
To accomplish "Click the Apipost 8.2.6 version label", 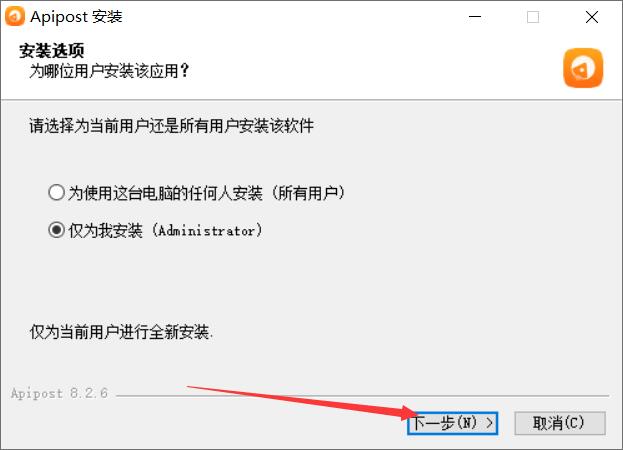I will click(x=59, y=393).
